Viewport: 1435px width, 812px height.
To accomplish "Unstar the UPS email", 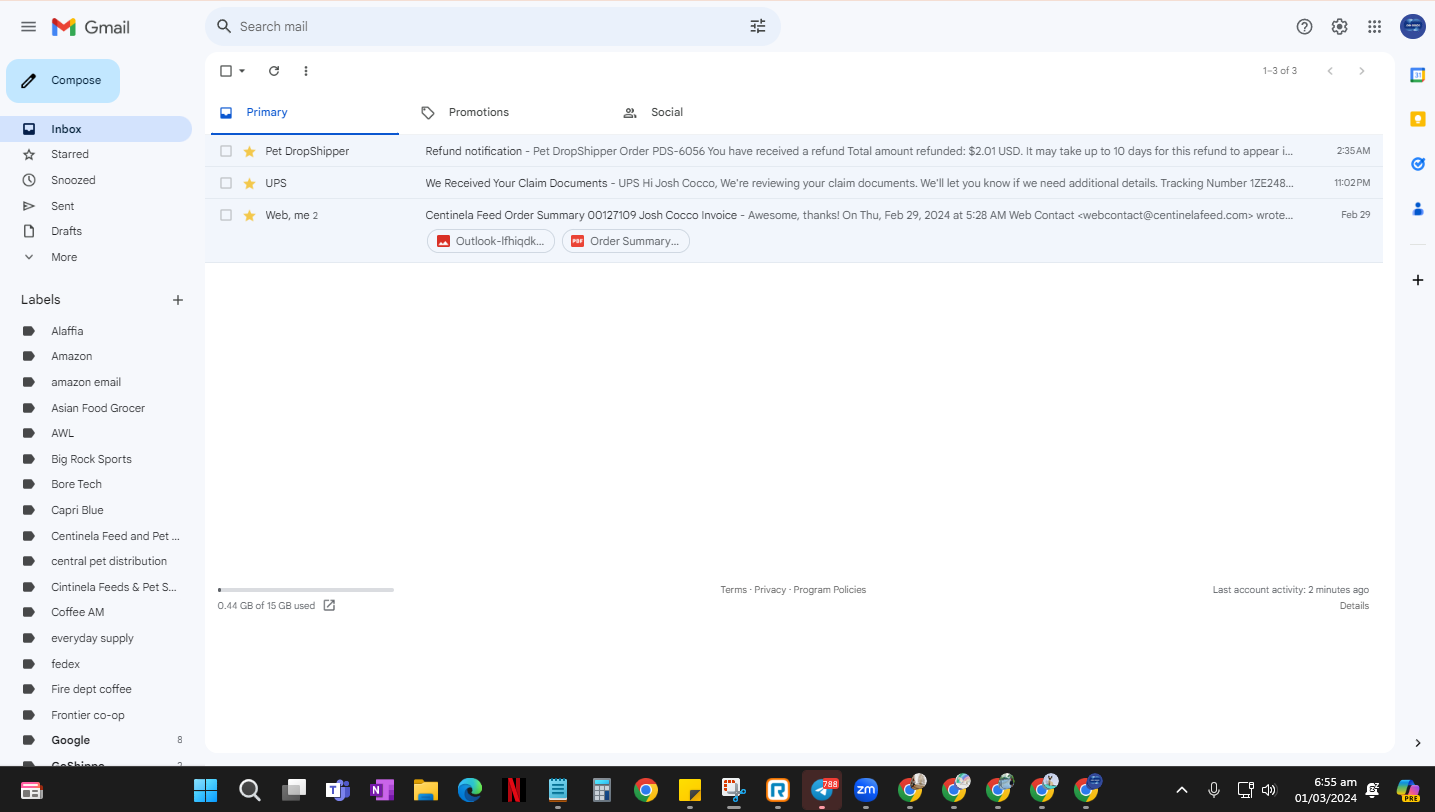I will coord(250,183).
